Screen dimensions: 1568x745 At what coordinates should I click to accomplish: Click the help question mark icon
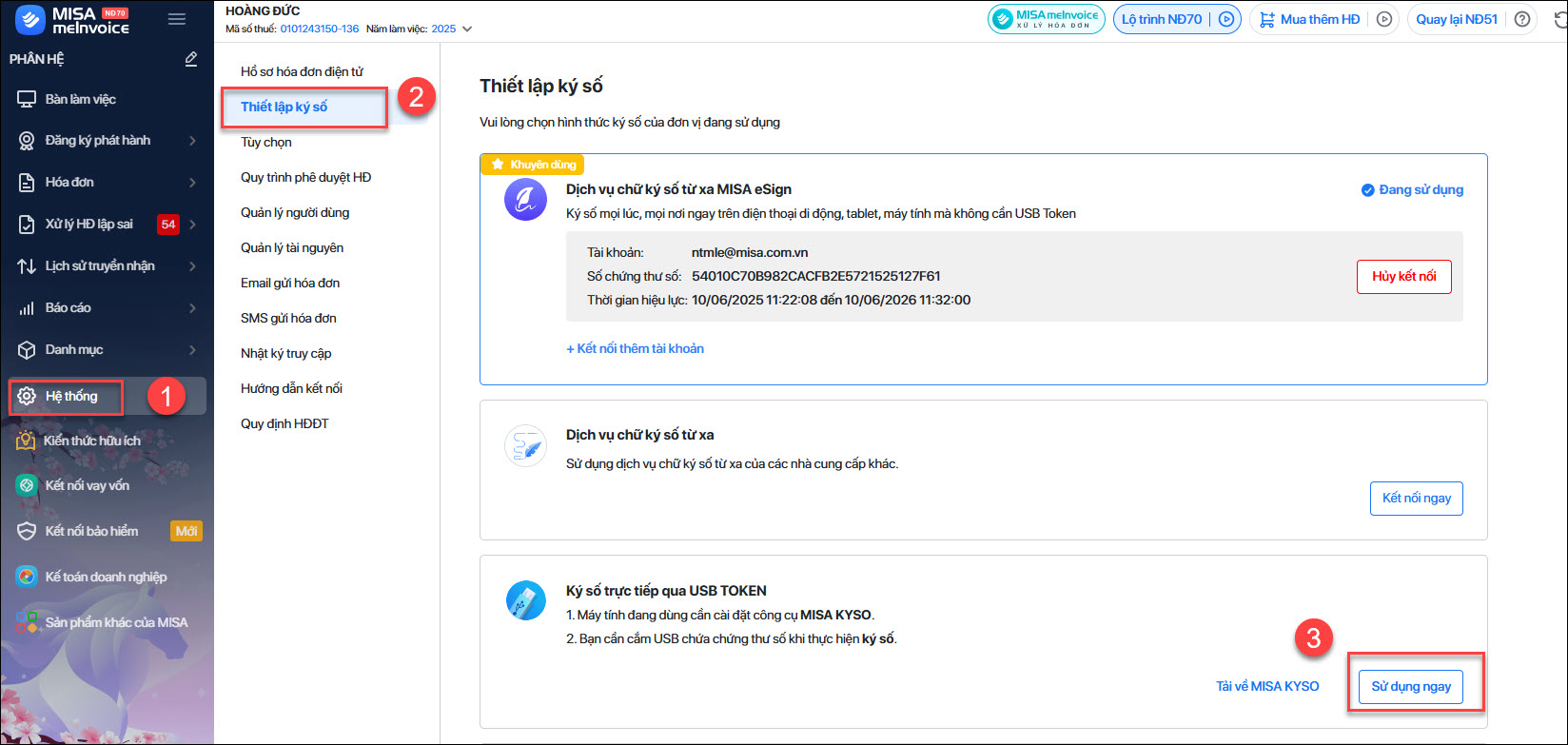[x=1522, y=19]
